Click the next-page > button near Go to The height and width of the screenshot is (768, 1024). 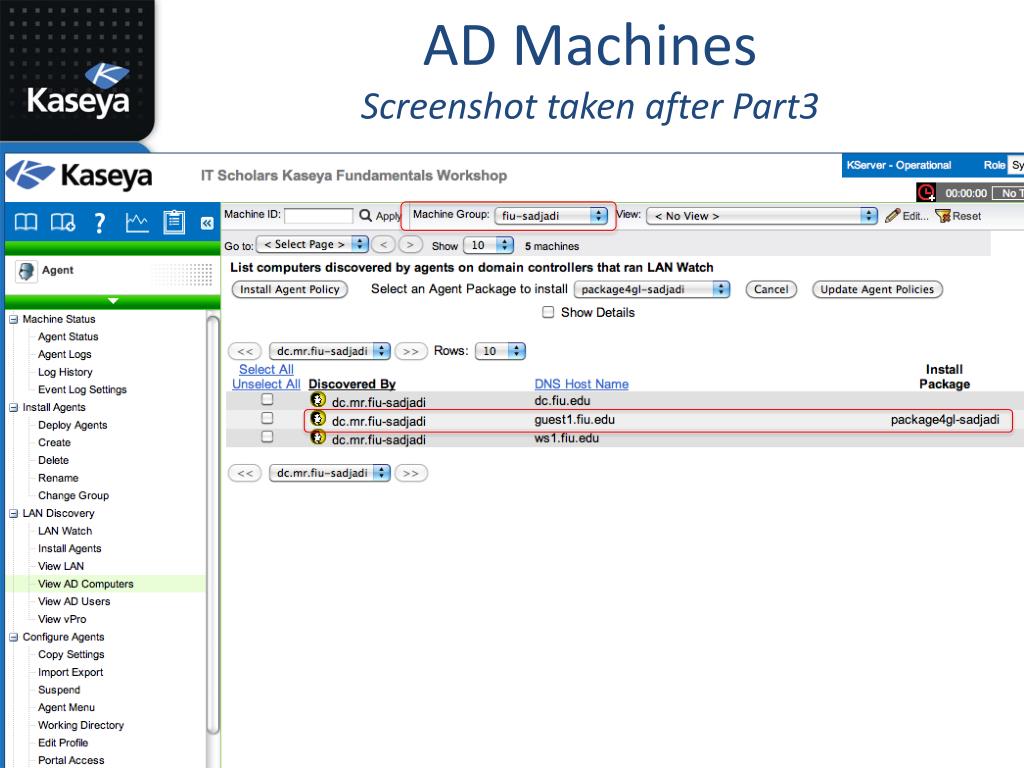pos(410,245)
